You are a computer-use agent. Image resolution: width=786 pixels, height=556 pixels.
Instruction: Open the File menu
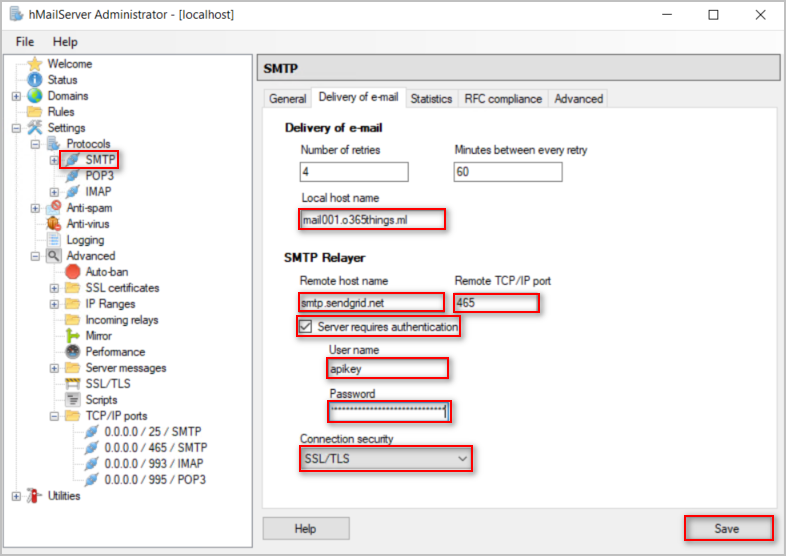tap(25, 42)
